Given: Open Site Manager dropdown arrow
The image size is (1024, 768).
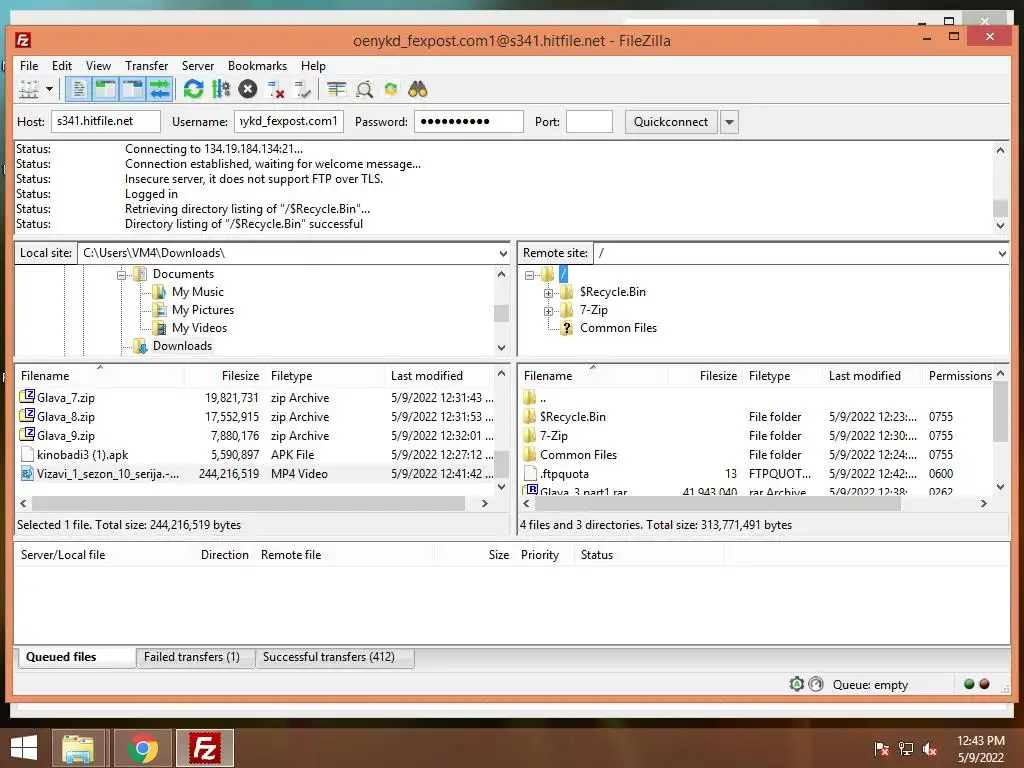Looking at the screenshot, I should pos(49,89).
